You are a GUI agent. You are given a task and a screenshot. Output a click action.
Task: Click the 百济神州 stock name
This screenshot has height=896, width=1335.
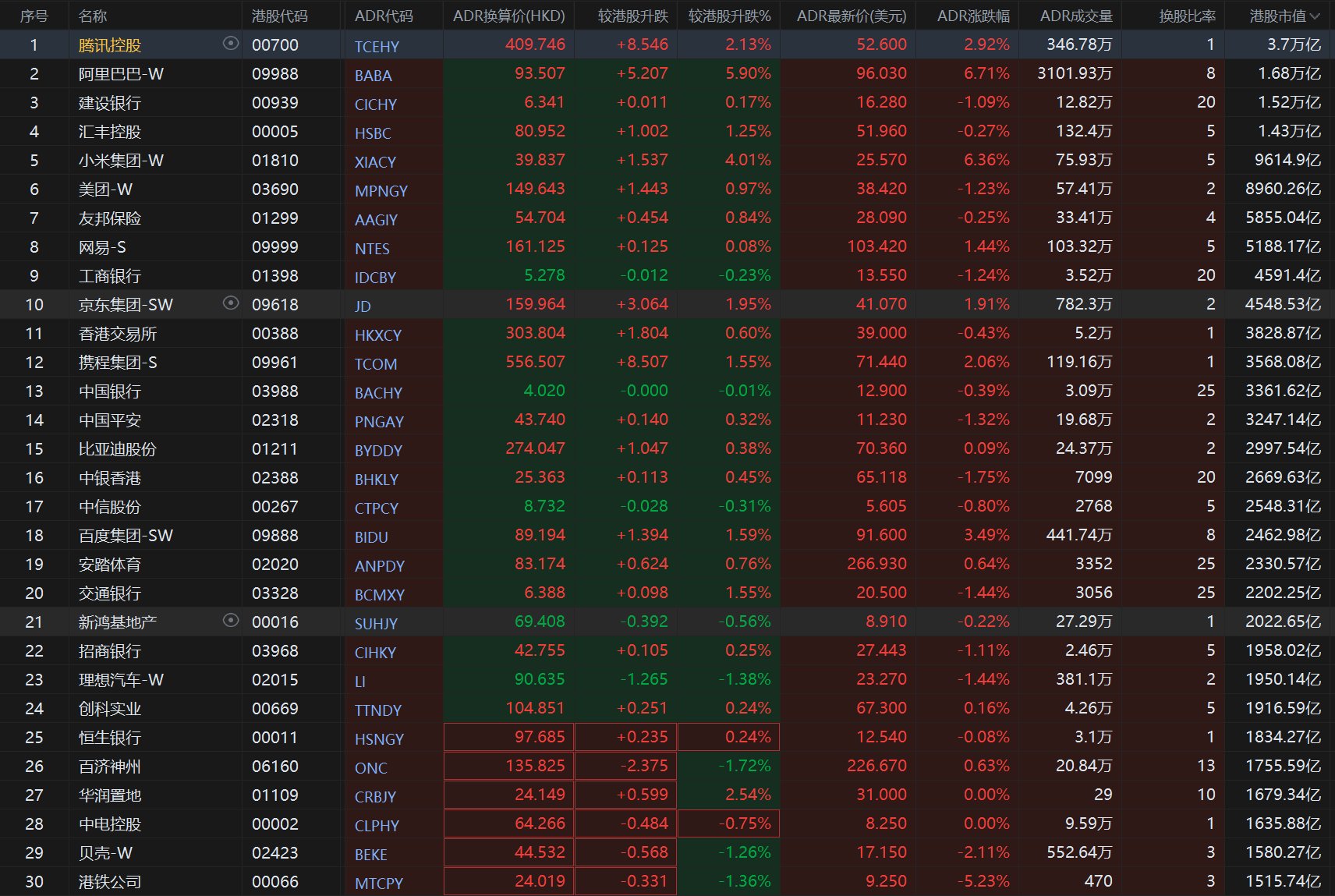pos(110,767)
